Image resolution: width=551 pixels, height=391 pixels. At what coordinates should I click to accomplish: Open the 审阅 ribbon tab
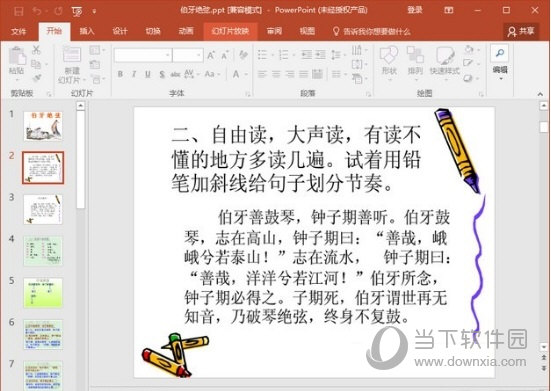(x=274, y=31)
